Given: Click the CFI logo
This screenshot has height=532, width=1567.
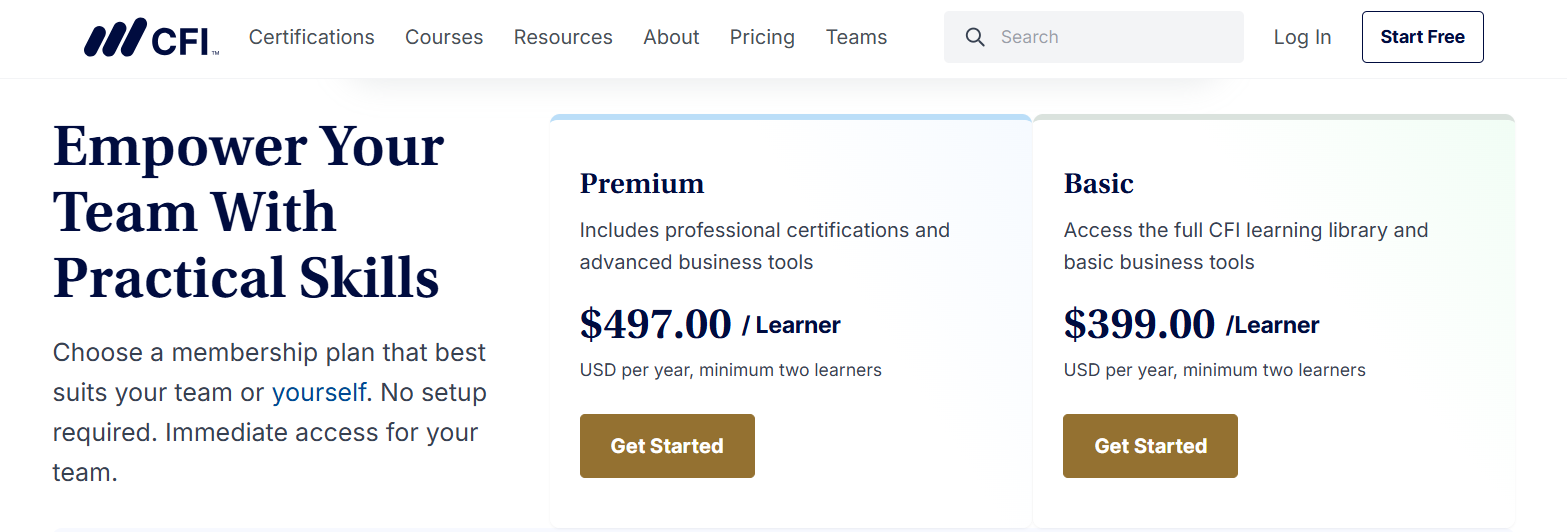Looking at the screenshot, I should [x=152, y=38].
